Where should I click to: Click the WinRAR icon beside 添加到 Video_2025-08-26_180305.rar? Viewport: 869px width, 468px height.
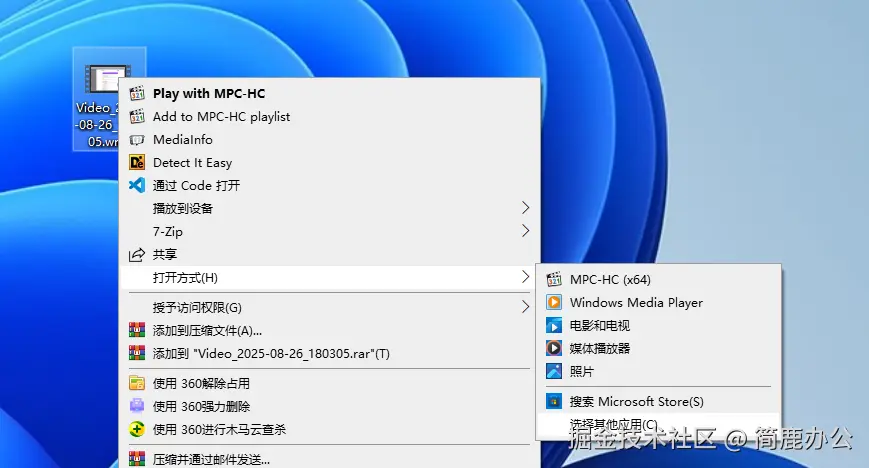coord(137,353)
